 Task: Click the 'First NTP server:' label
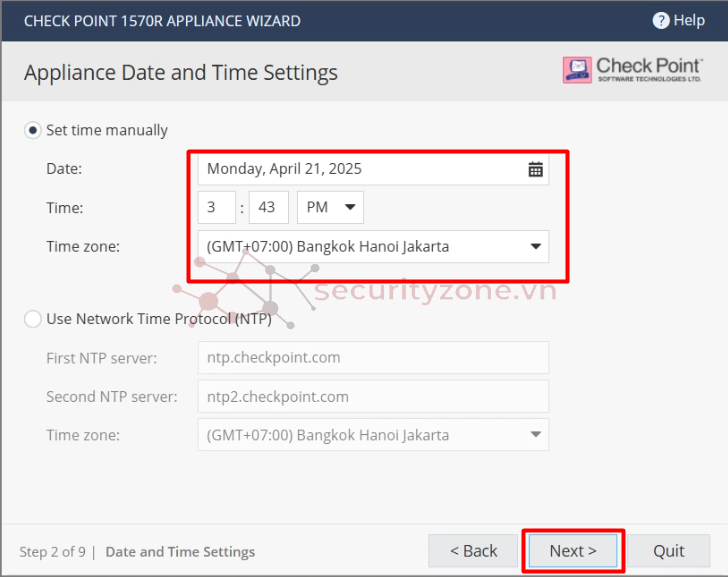coord(102,358)
